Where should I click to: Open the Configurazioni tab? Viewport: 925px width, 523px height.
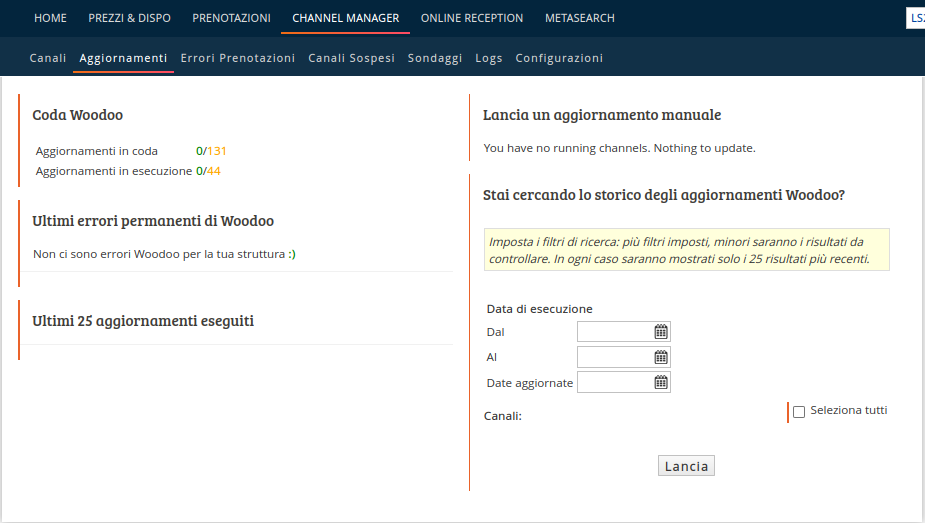coord(559,58)
